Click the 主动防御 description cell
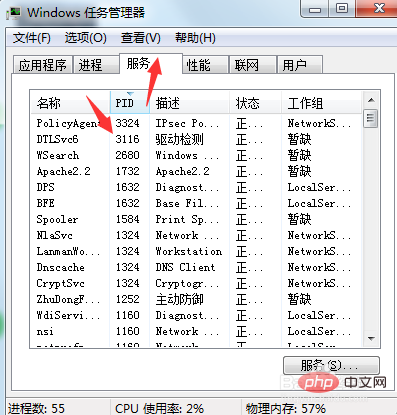The height and width of the screenshot is (415, 397). [x=179, y=299]
